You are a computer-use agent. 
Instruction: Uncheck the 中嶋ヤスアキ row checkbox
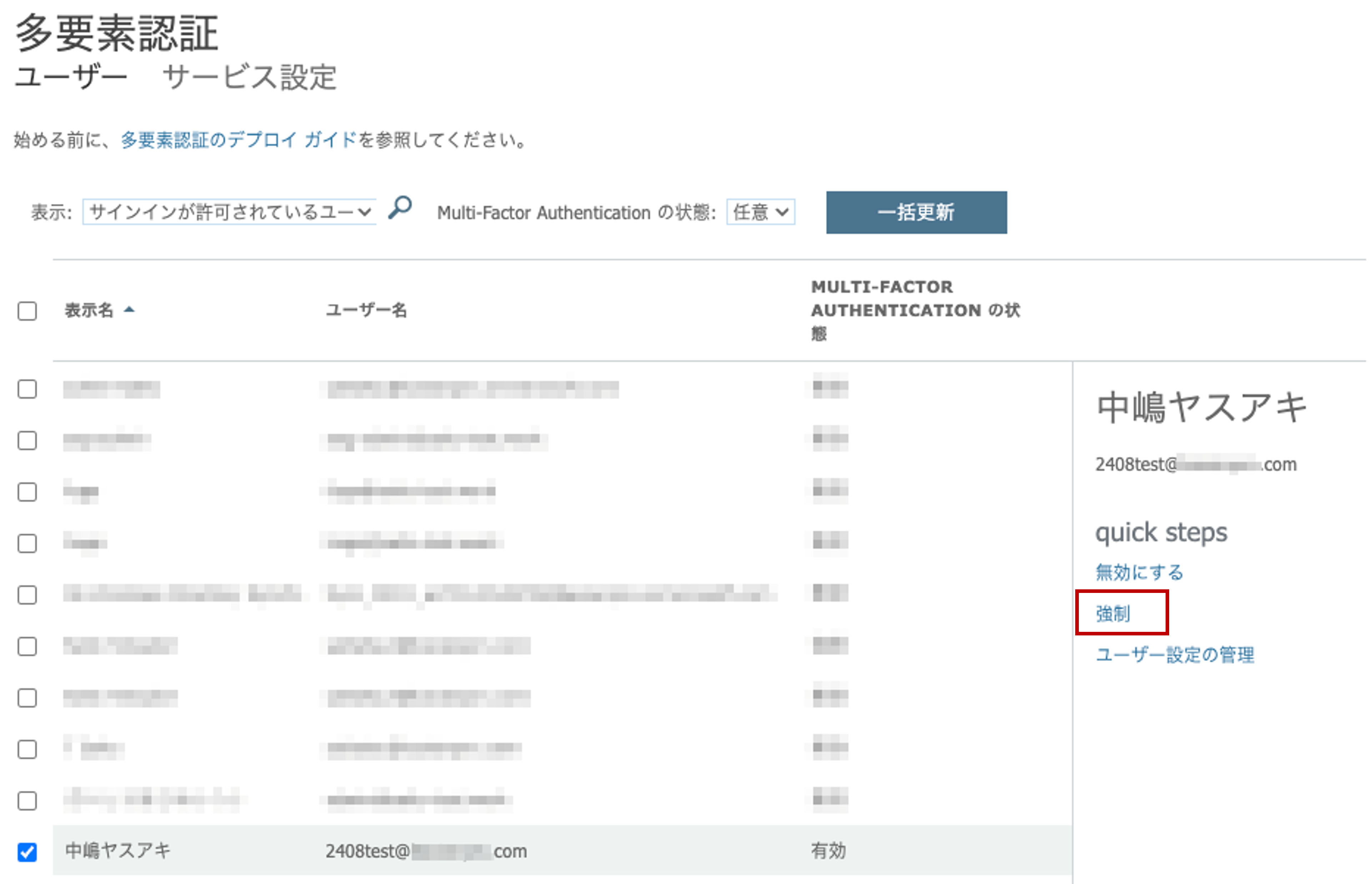[27, 852]
